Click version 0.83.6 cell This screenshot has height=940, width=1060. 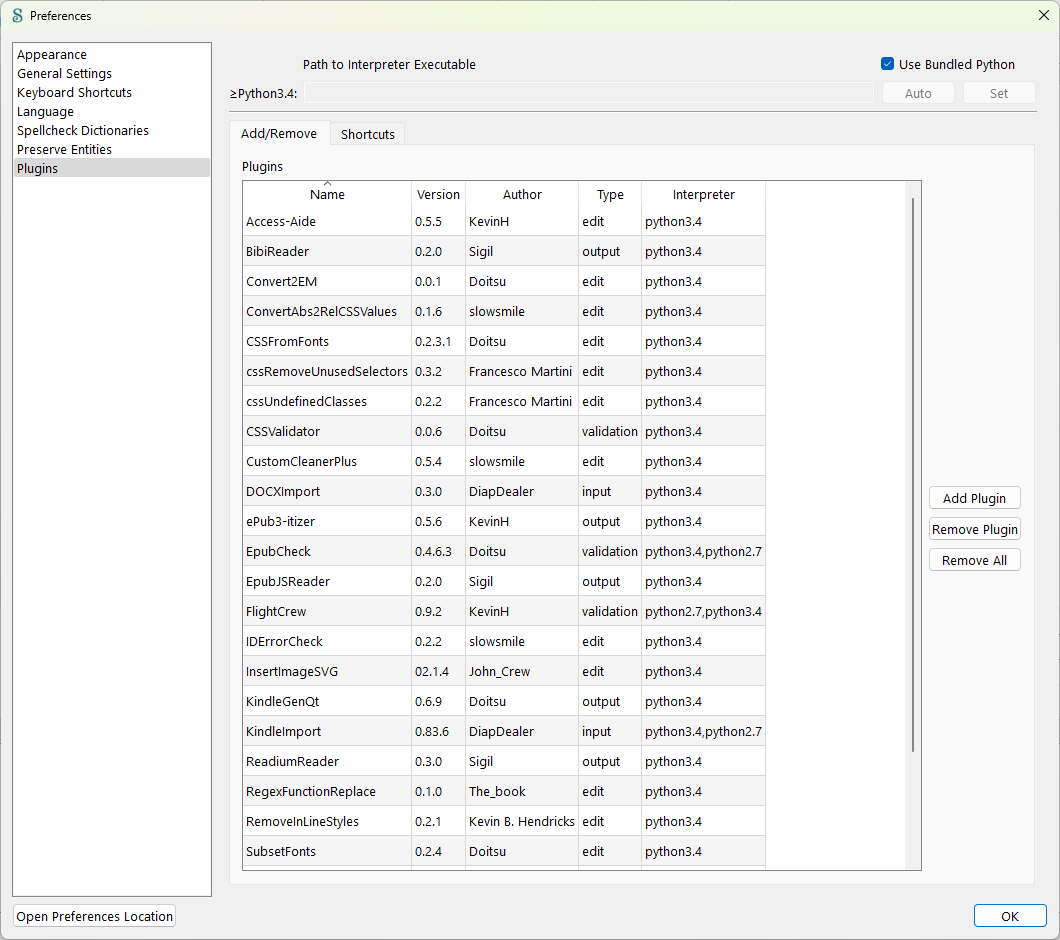click(x=438, y=731)
